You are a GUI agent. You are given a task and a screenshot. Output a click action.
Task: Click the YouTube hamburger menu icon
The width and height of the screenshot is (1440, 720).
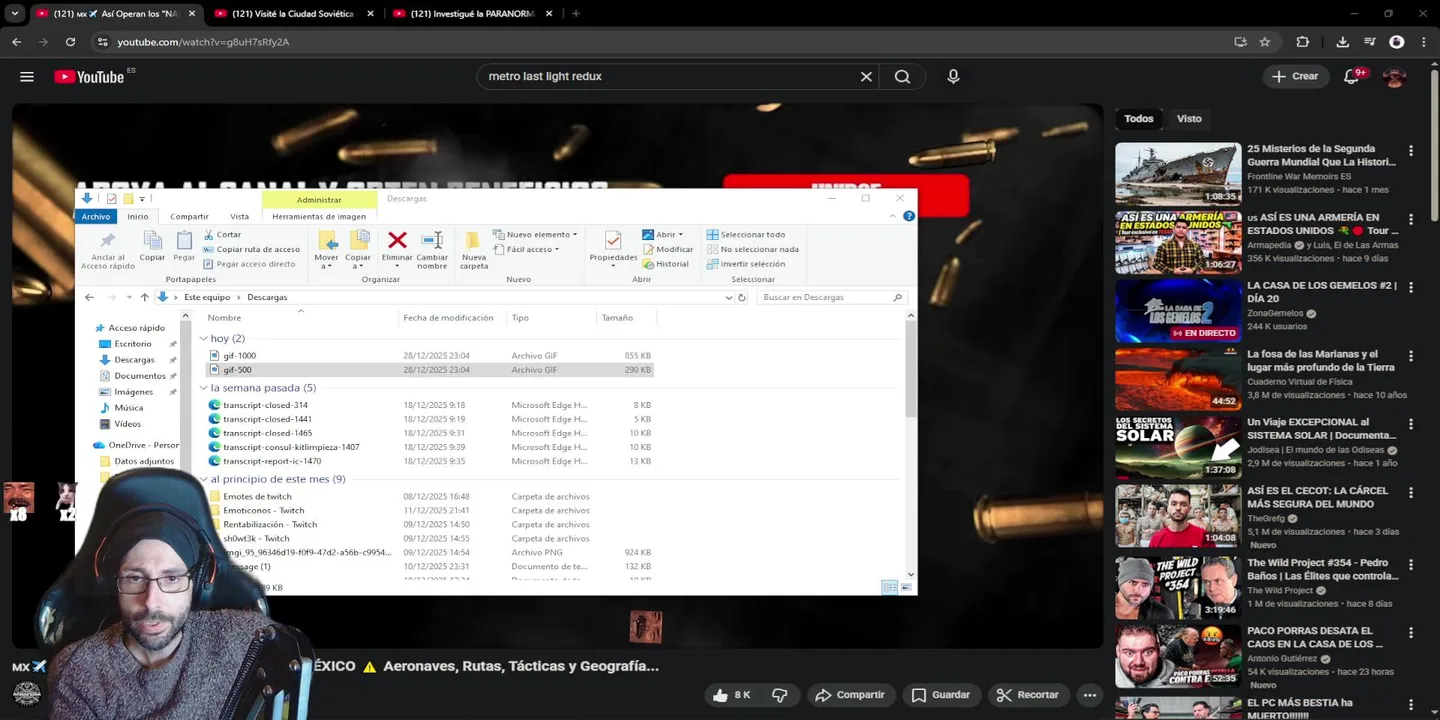click(x=27, y=77)
